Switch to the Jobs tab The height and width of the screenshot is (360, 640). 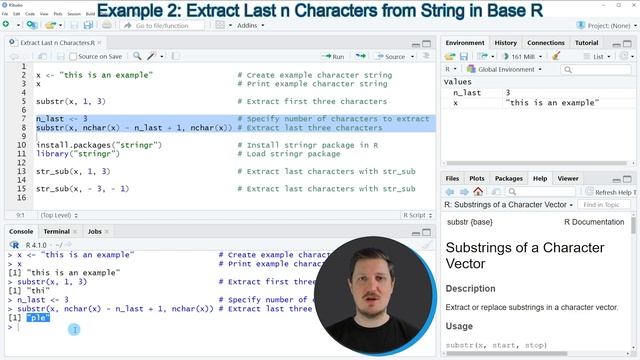95,231
